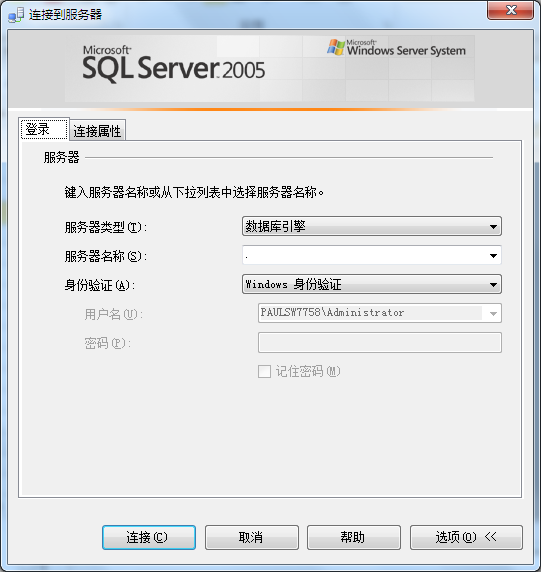Close the 连接到服务器 dialog
This screenshot has height=572, width=541.
pyautogui.click(x=510, y=10)
